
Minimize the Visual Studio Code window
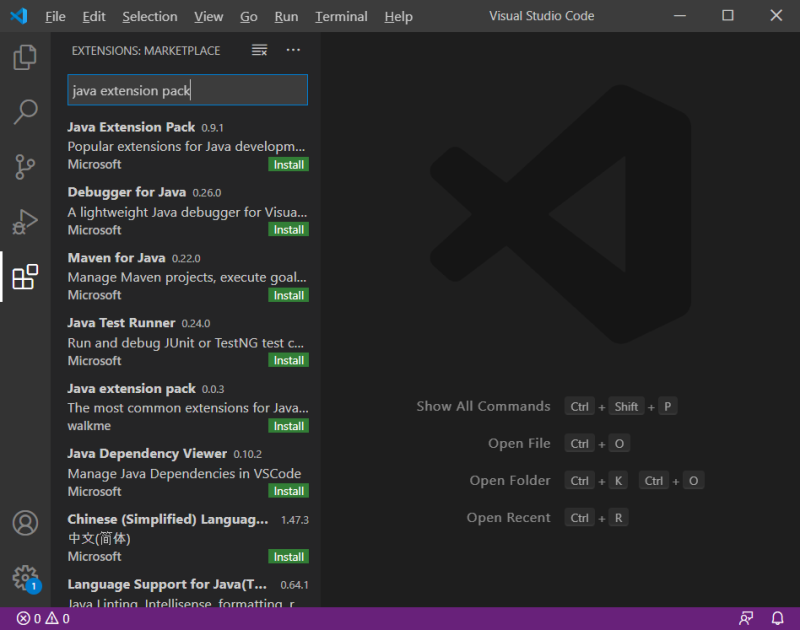[x=680, y=16]
